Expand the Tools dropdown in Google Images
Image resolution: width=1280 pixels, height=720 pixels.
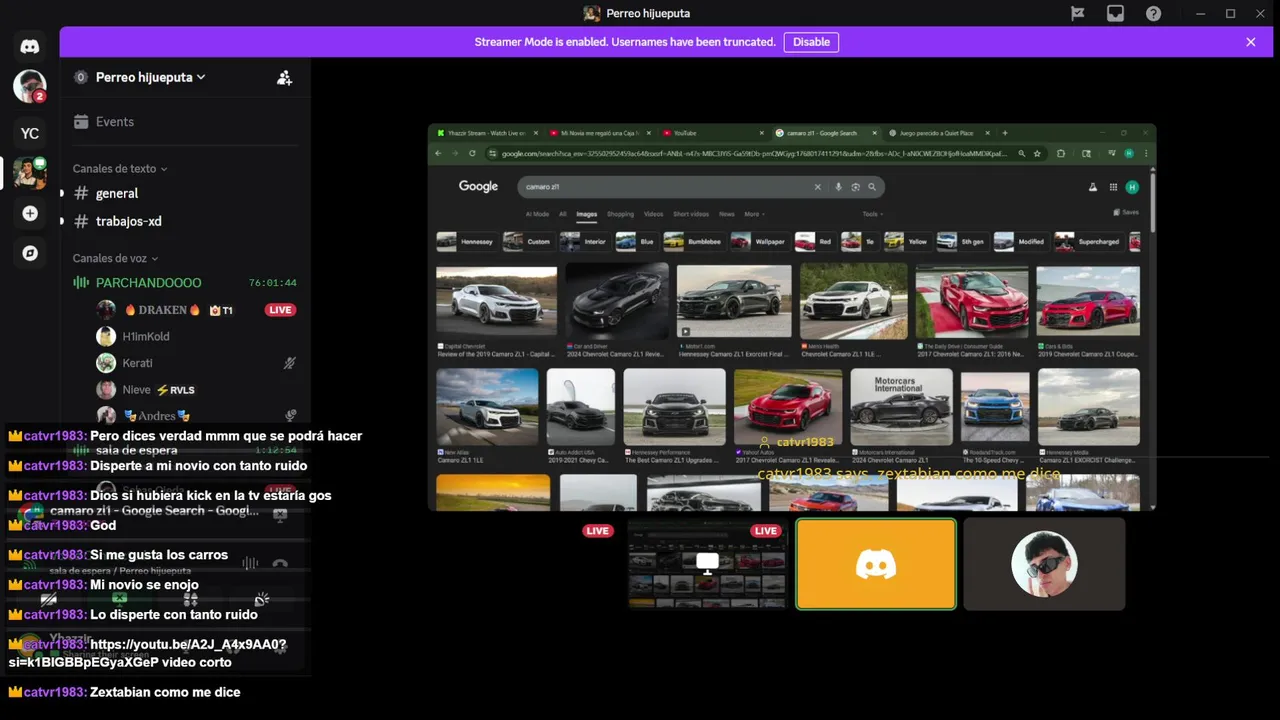click(873, 214)
